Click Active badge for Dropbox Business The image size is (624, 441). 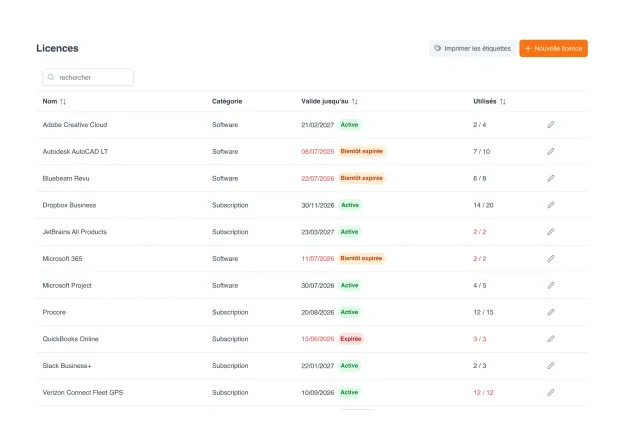(350, 205)
